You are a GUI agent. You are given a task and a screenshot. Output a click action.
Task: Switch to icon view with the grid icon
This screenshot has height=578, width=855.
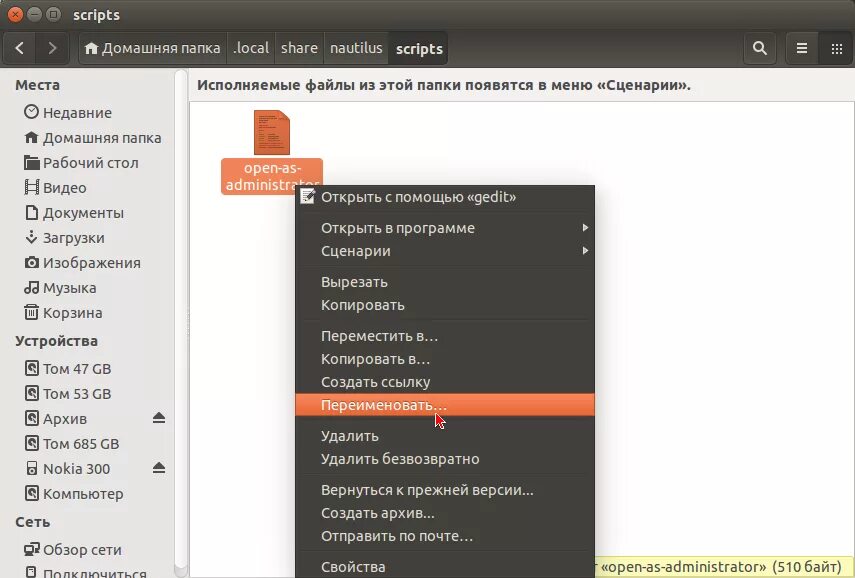tap(836, 47)
